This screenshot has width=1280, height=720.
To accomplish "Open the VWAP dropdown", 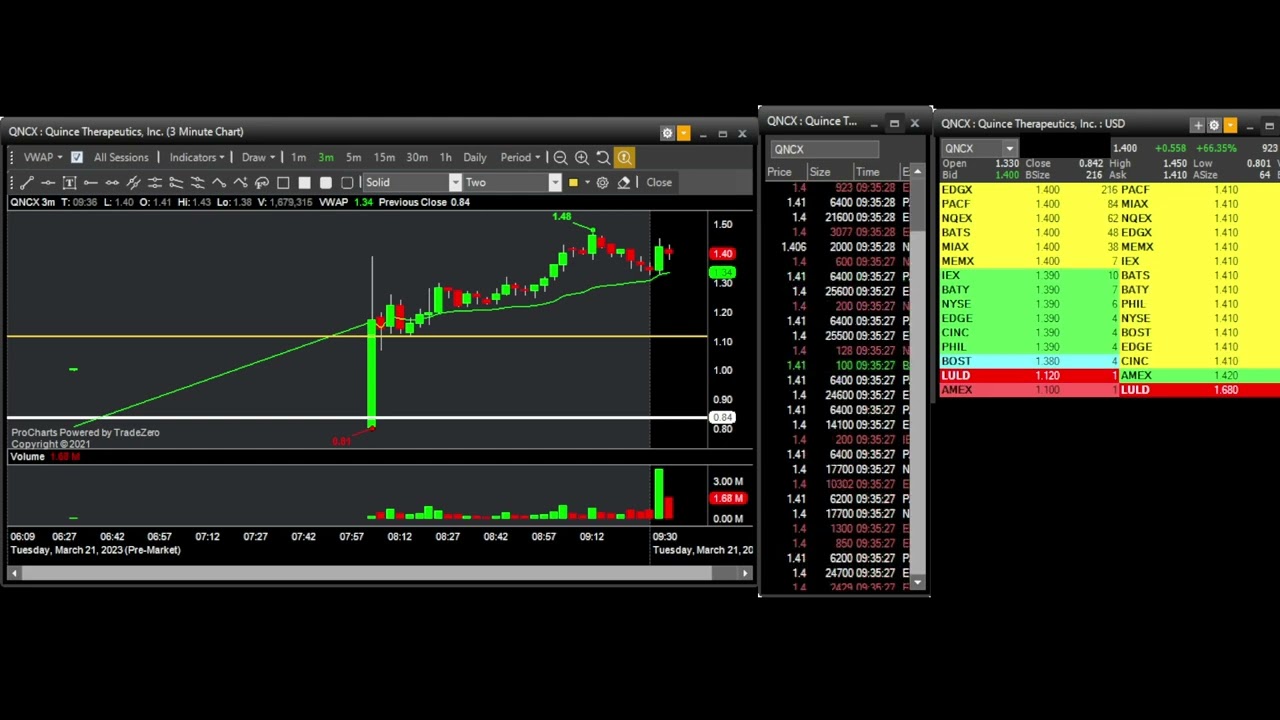I will click(42, 157).
